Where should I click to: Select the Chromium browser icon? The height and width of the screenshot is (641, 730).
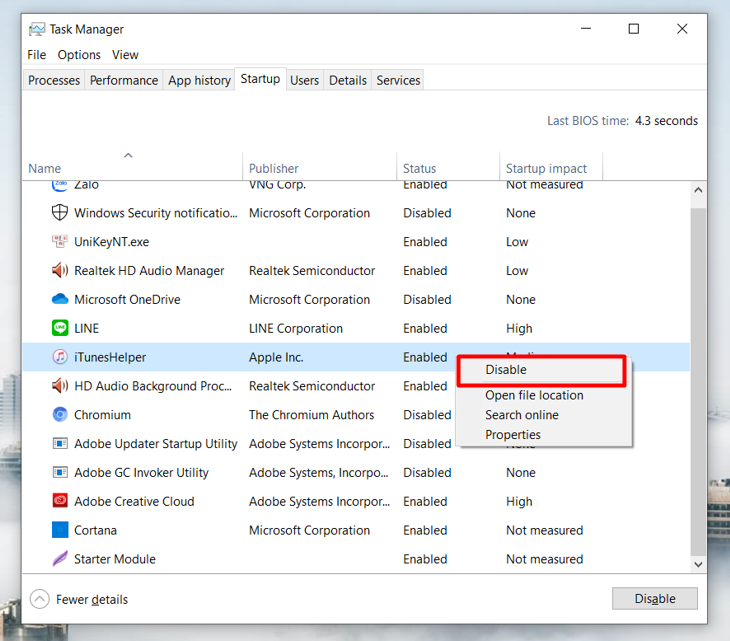pos(60,415)
